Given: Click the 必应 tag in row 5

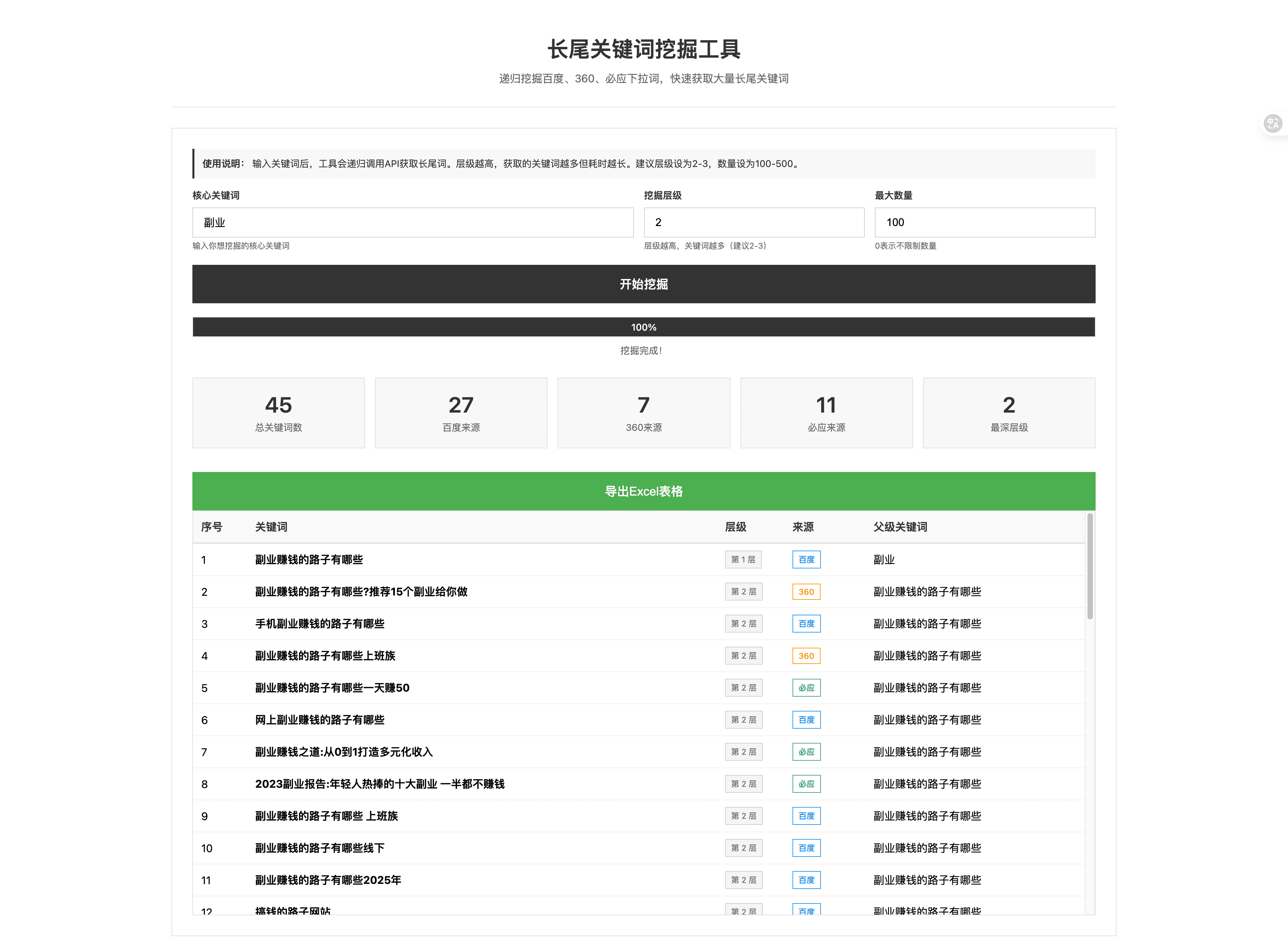Looking at the screenshot, I should pyautogui.click(x=806, y=688).
